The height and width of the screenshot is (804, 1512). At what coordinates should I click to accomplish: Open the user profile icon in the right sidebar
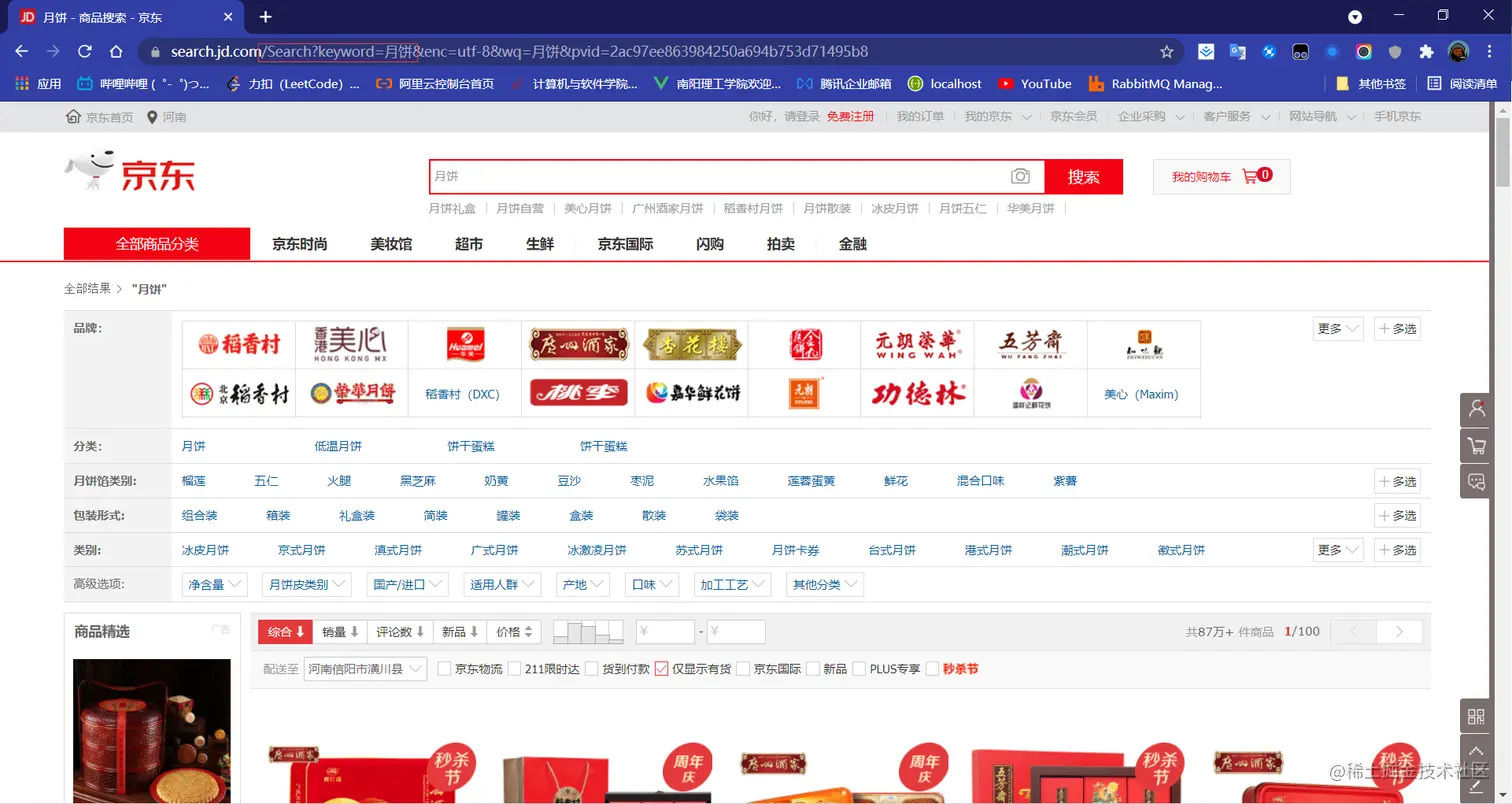(1476, 409)
